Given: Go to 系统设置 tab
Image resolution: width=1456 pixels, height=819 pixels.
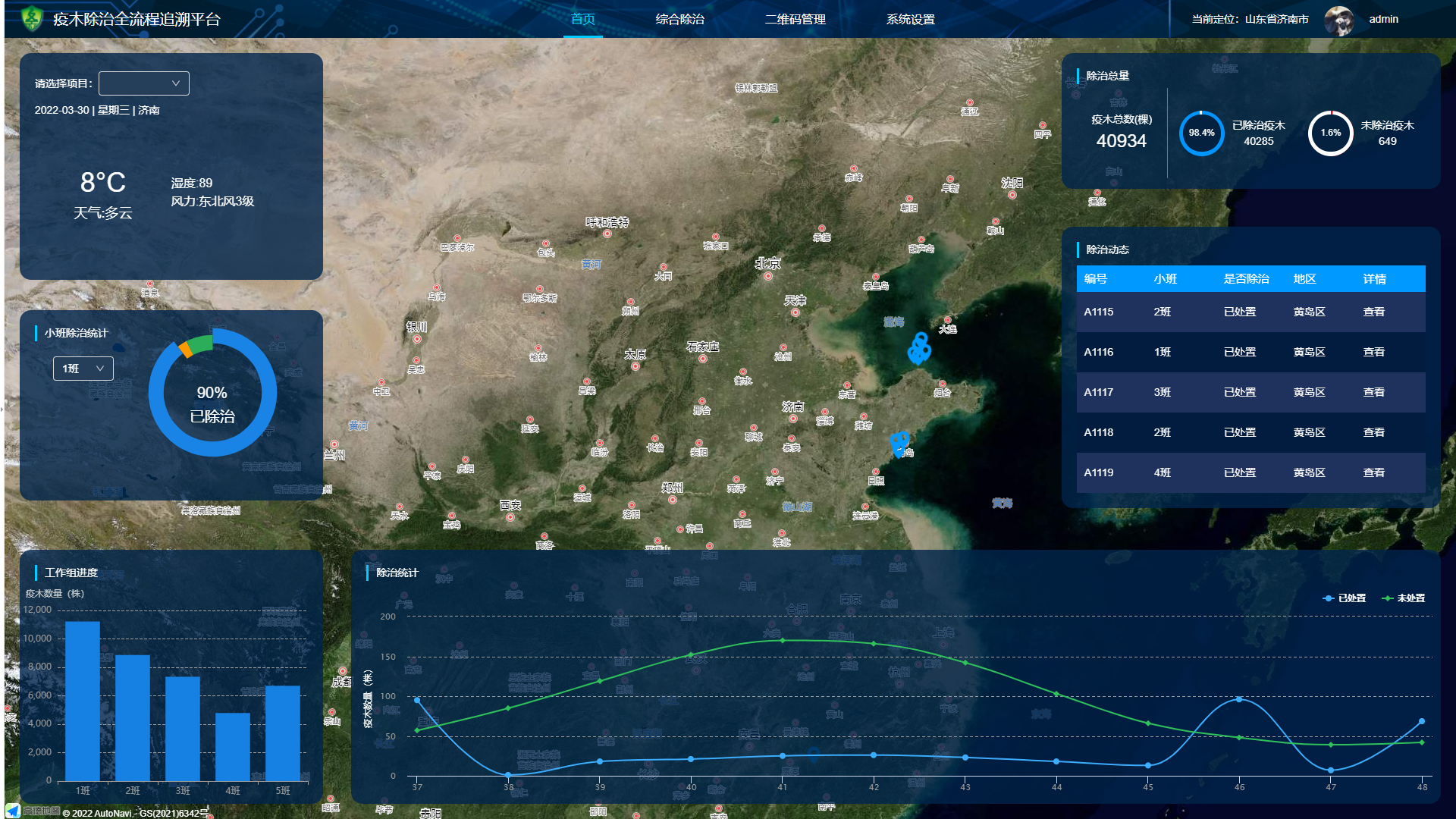Looking at the screenshot, I should [x=910, y=19].
